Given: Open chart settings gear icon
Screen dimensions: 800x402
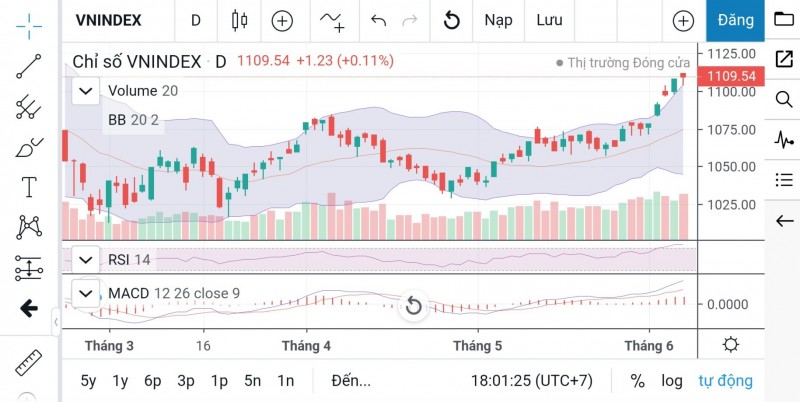Looking at the screenshot, I should tap(731, 345).
